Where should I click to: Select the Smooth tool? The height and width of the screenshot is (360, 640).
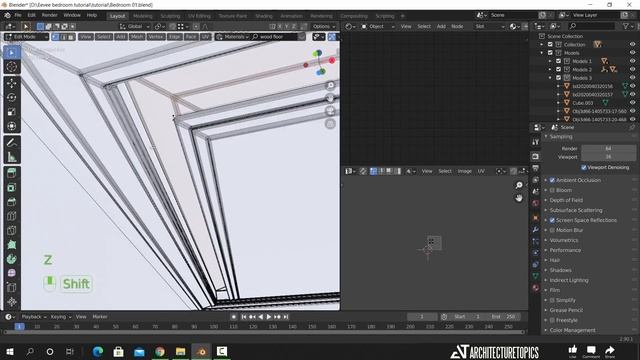pyautogui.click(x=11, y=273)
